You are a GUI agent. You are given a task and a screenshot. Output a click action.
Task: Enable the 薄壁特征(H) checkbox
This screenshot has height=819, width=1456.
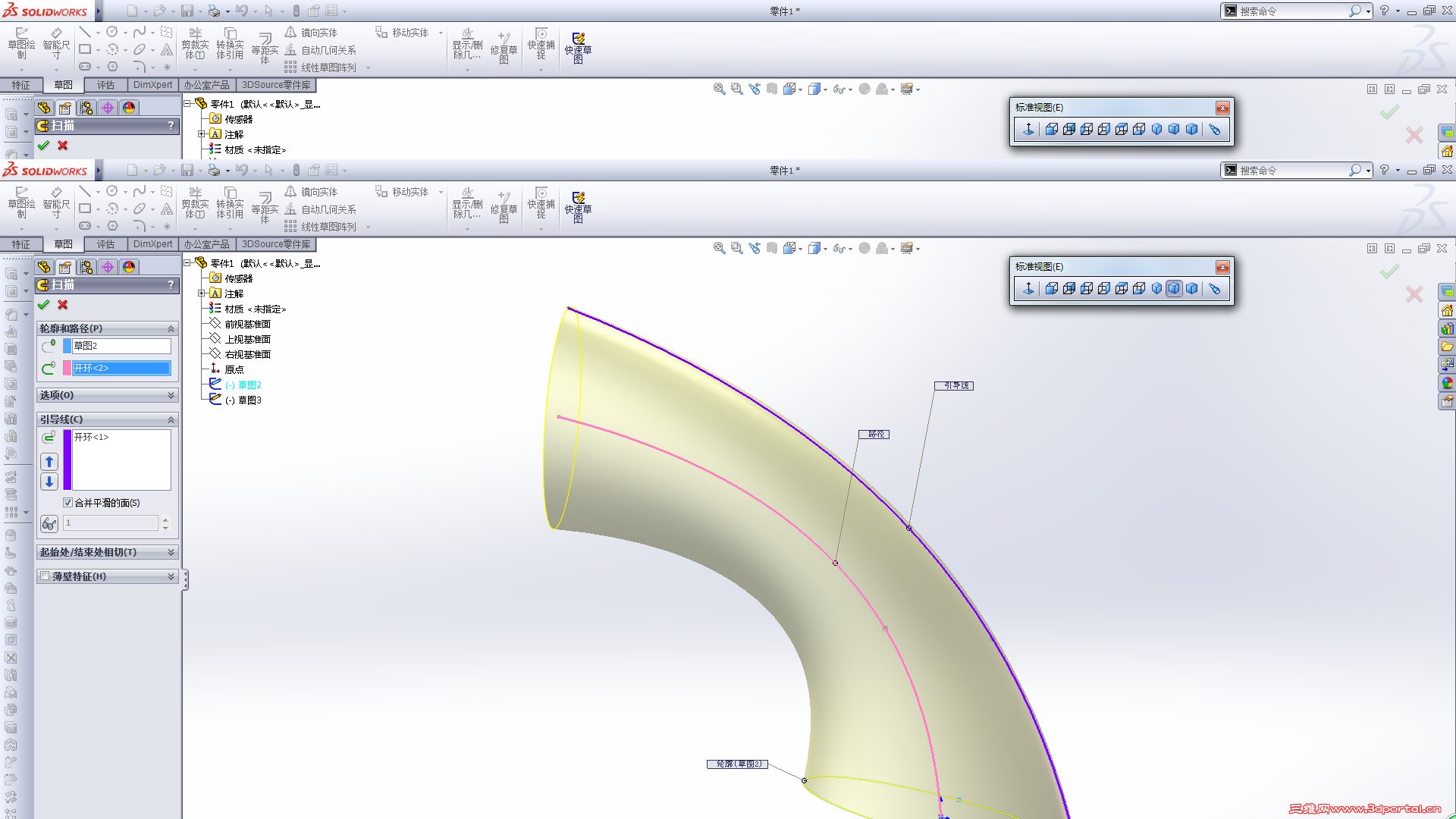tap(45, 576)
